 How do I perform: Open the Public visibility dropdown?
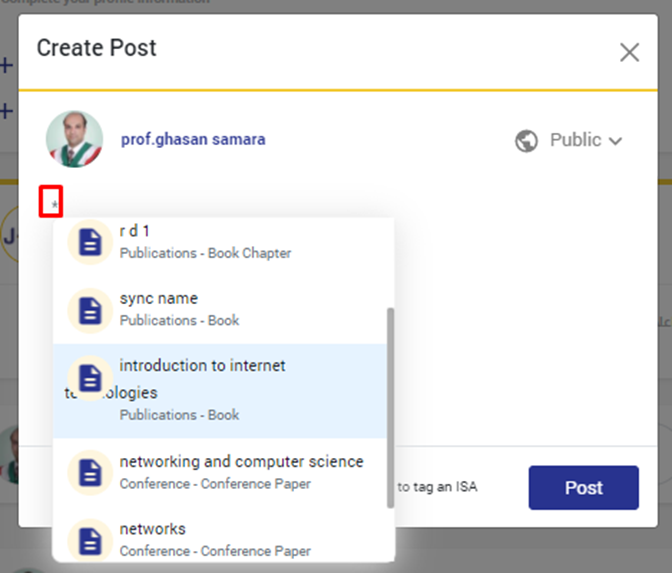tap(569, 141)
